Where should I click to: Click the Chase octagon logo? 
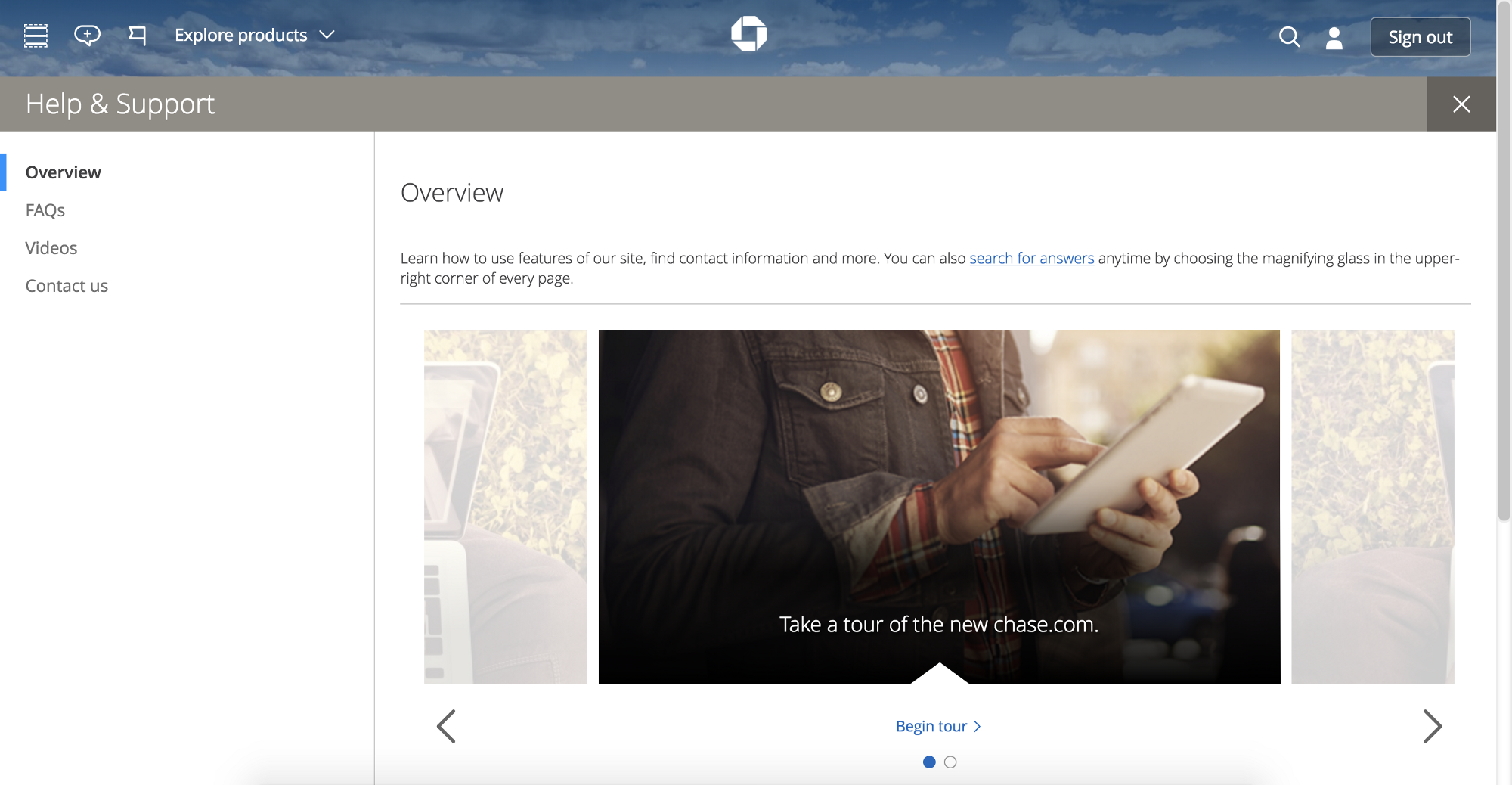(748, 34)
